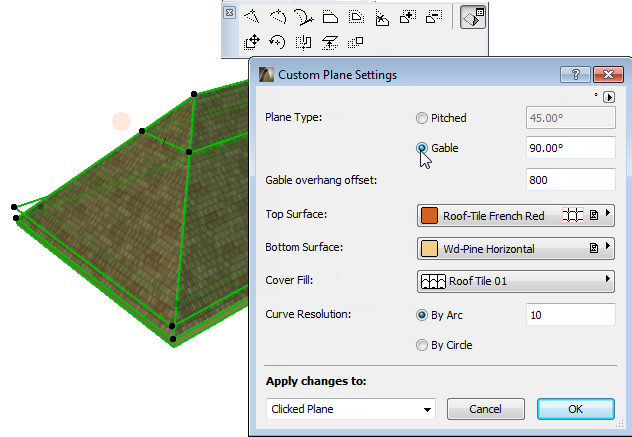Click the Plane Type label text
The image size is (632, 437).
coord(293,117)
